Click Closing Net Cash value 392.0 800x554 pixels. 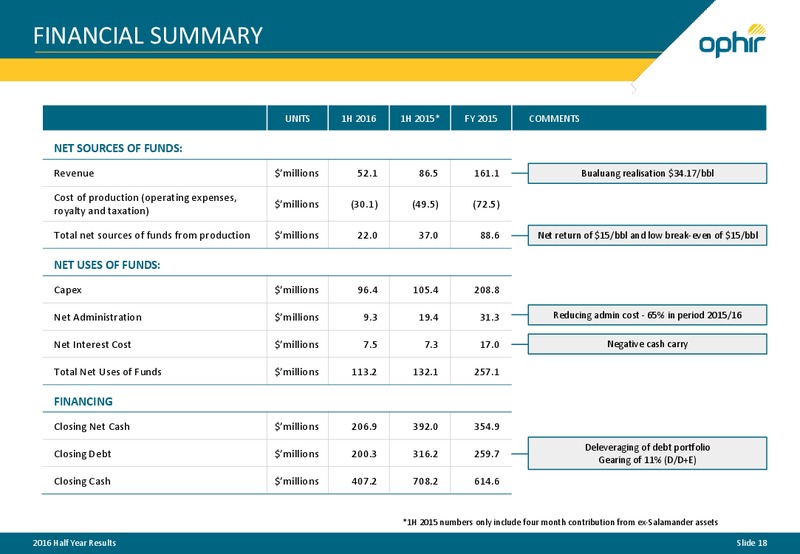click(x=426, y=426)
